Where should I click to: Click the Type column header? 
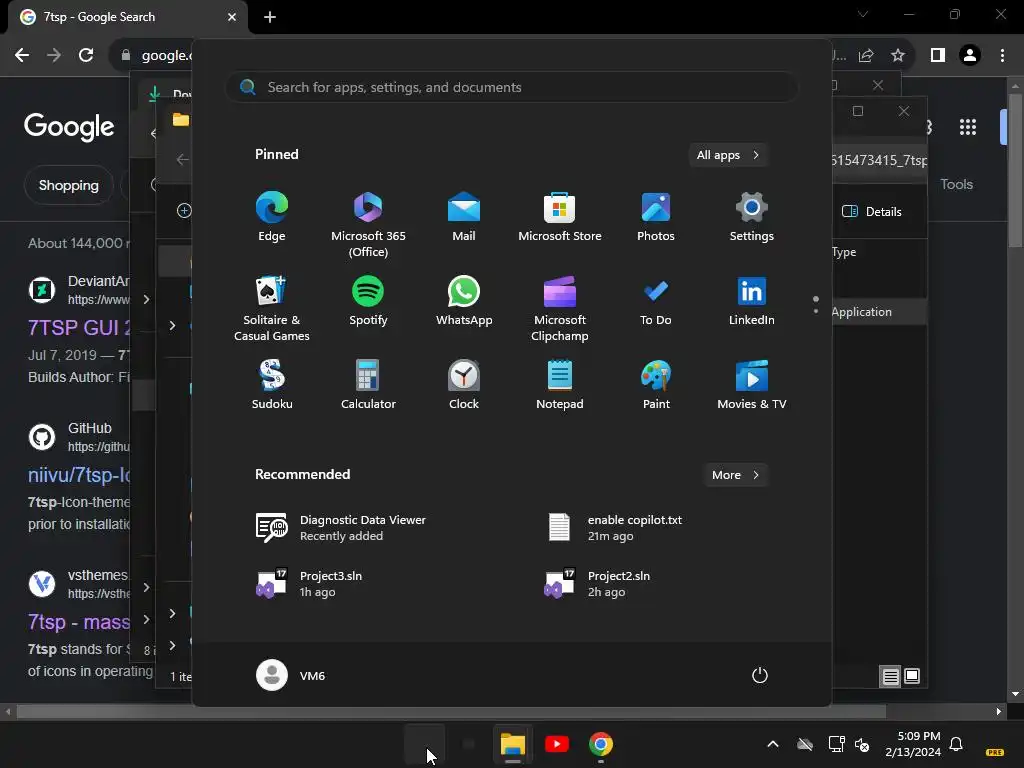[844, 252]
